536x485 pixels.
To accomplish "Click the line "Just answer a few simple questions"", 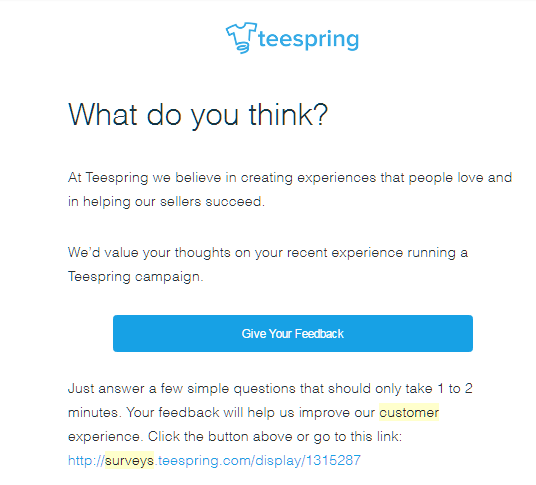I will 270,389.
